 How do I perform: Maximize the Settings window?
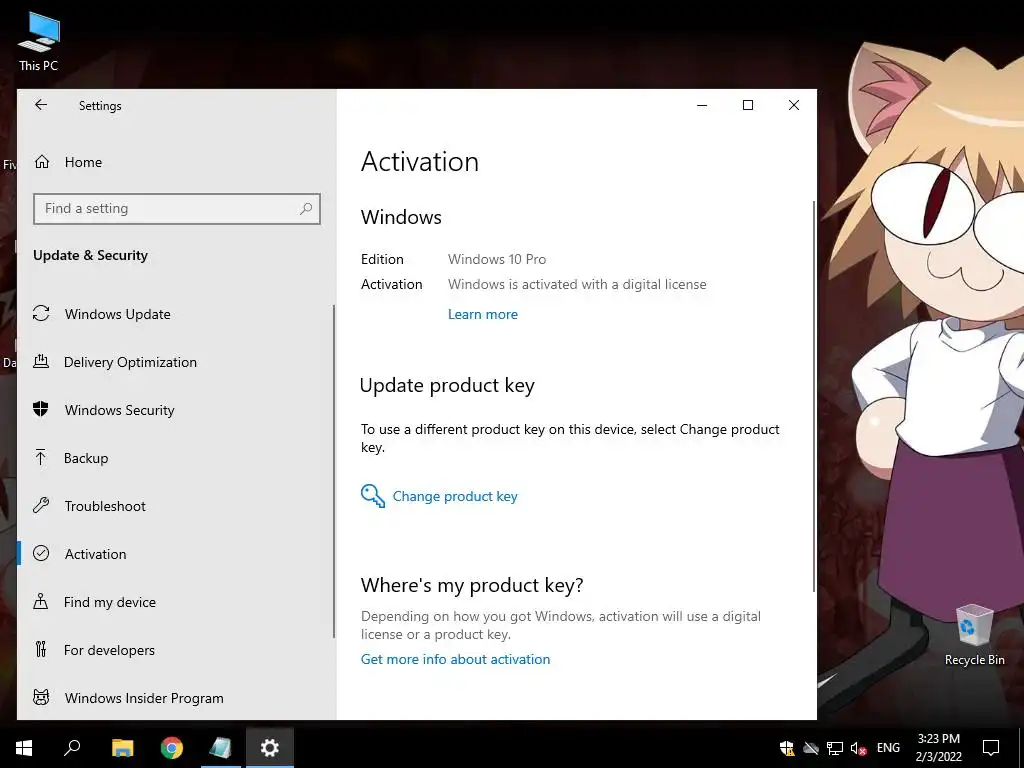[x=748, y=105]
